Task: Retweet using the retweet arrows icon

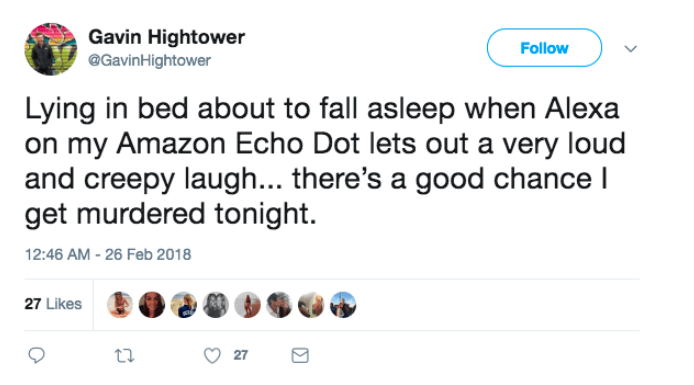Action: (124, 355)
